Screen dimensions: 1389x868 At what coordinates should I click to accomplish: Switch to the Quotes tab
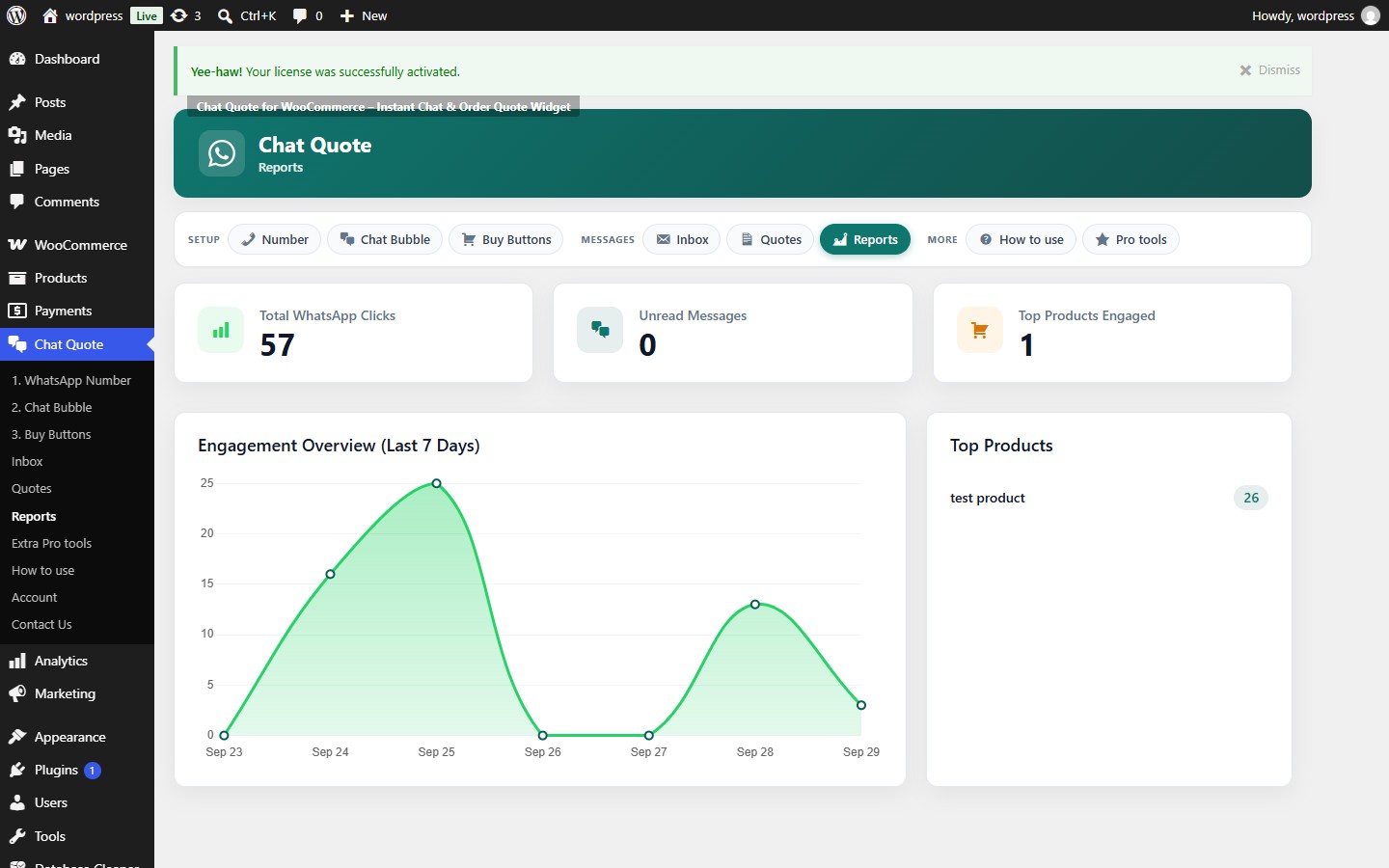click(x=771, y=239)
